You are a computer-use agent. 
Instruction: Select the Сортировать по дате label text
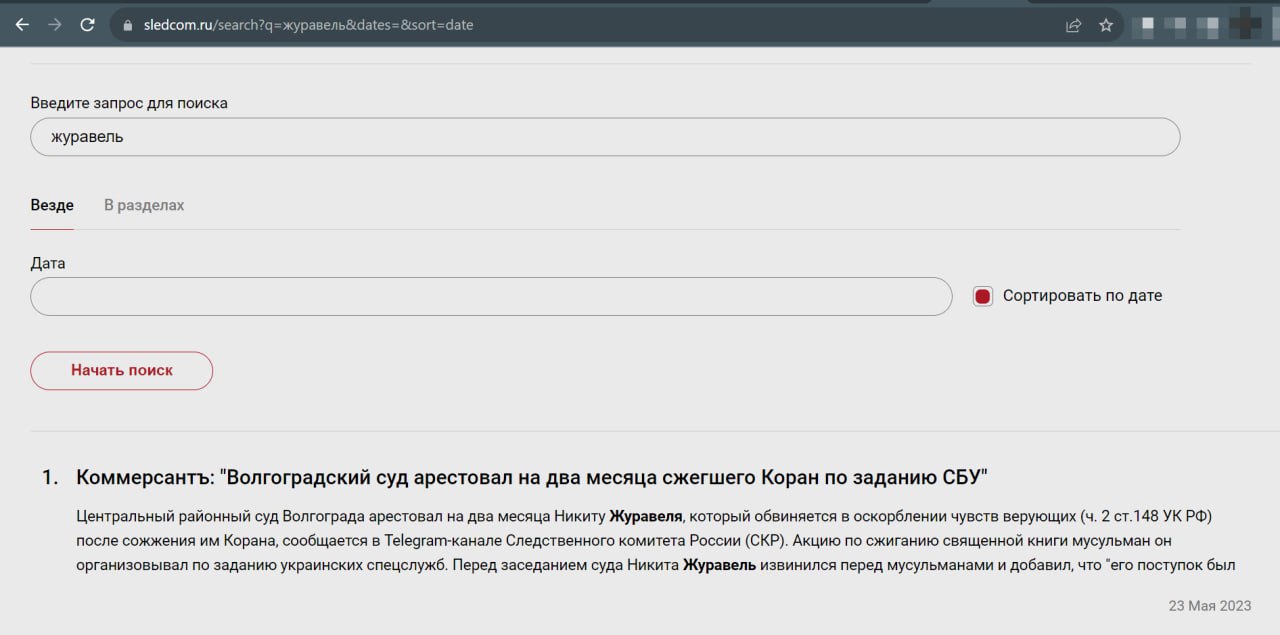pyautogui.click(x=1082, y=296)
